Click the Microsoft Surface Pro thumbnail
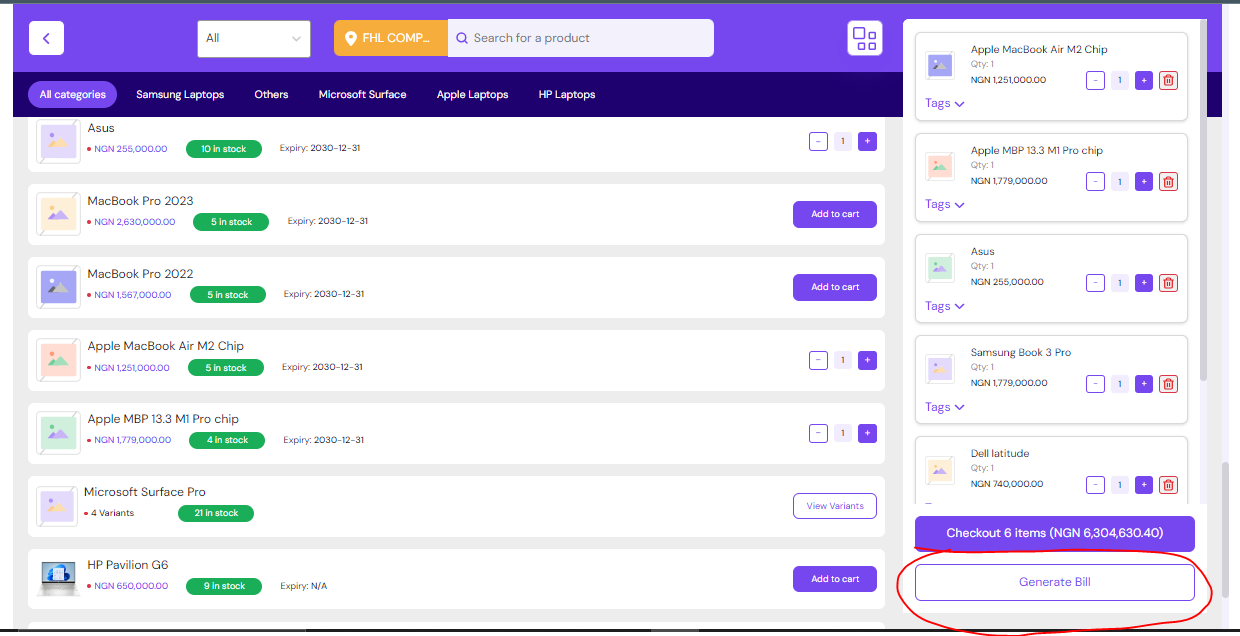This screenshot has height=636, width=1240. pyautogui.click(x=57, y=506)
